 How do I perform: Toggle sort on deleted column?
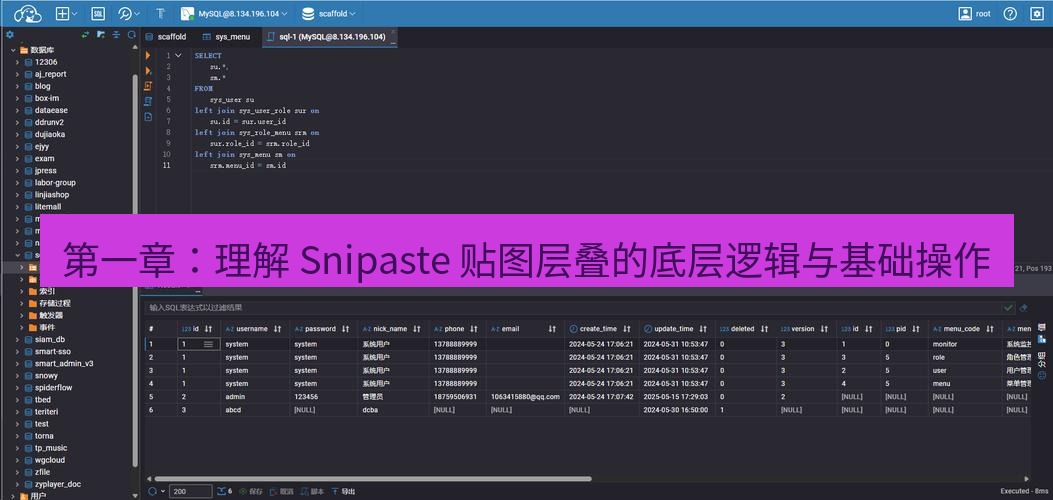(764, 329)
